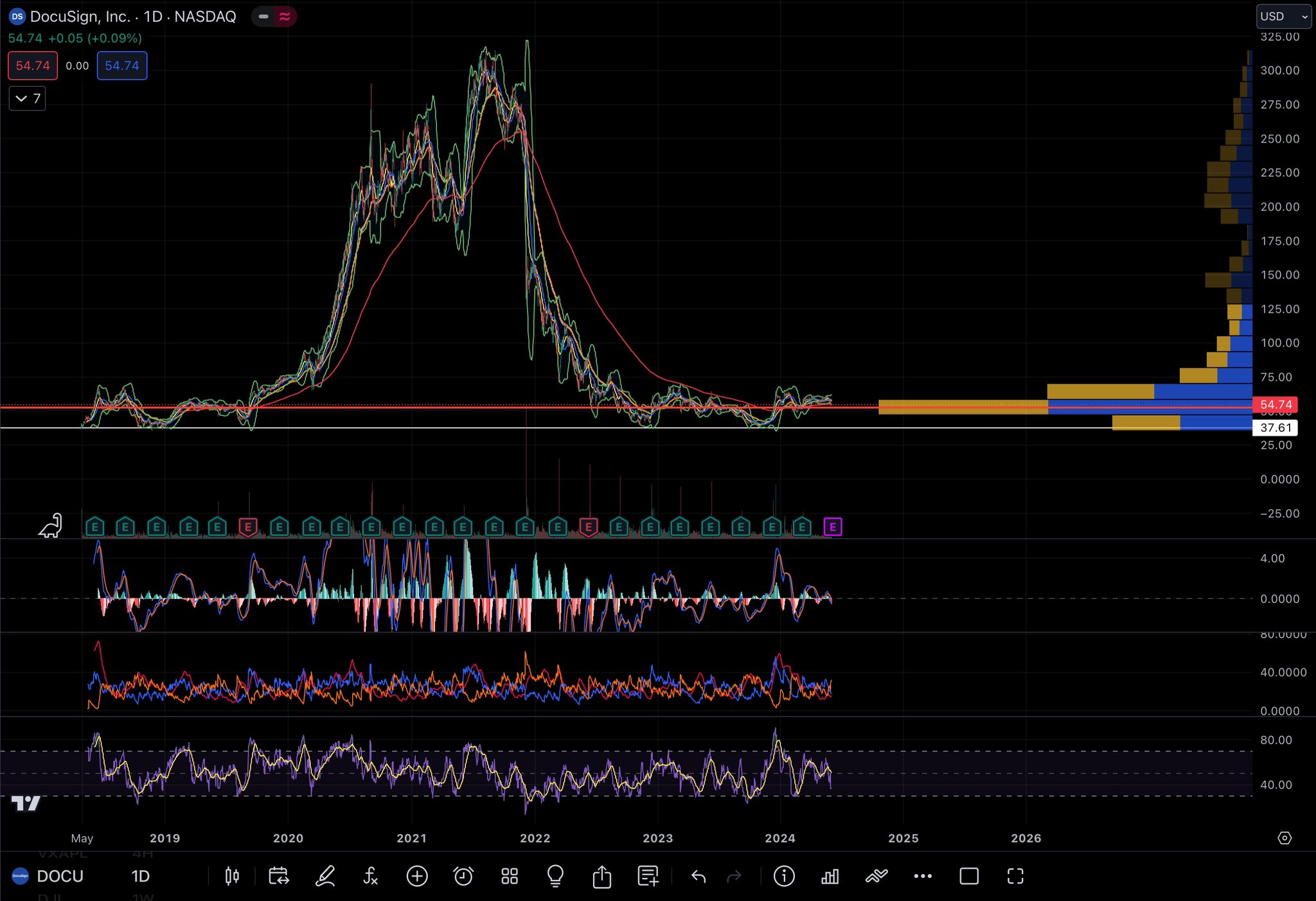Viewport: 1316px width, 901px height.
Task: Open the USD currency dropdown
Action: [1283, 17]
